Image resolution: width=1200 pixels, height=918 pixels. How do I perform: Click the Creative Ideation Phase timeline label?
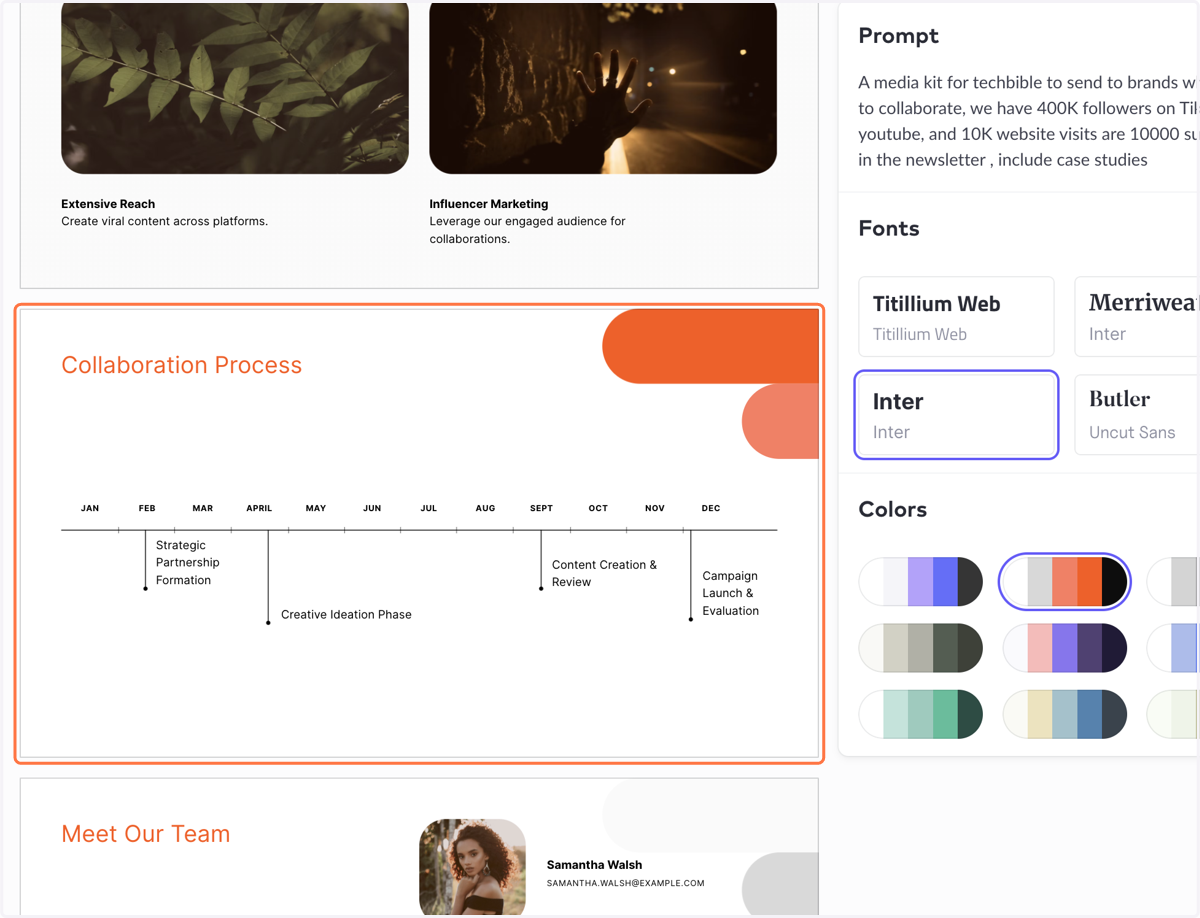[346, 615]
